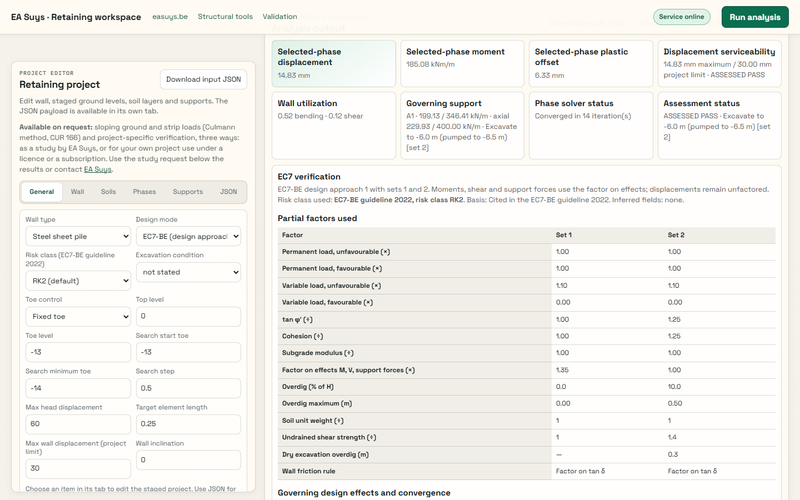The height and width of the screenshot is (500, 800).
Task: Click the Set 2 column header
Action: coord(676,235)
